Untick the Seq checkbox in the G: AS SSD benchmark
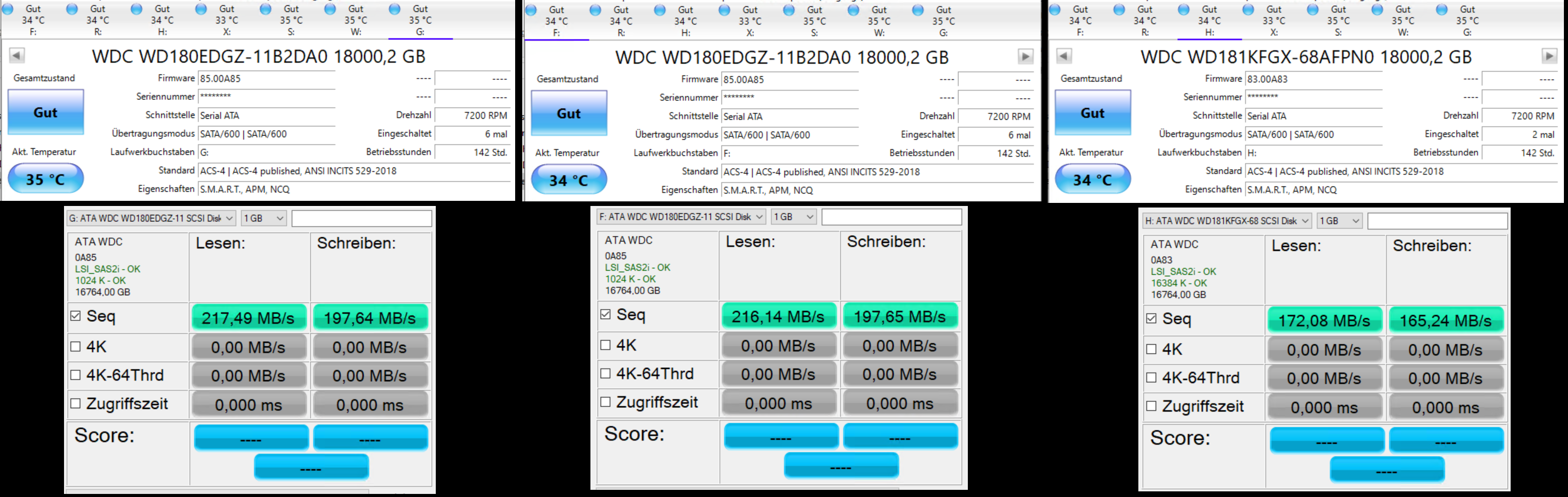Image resolution: width=1568 pixels, height=497 pixels. click(75, 316)
